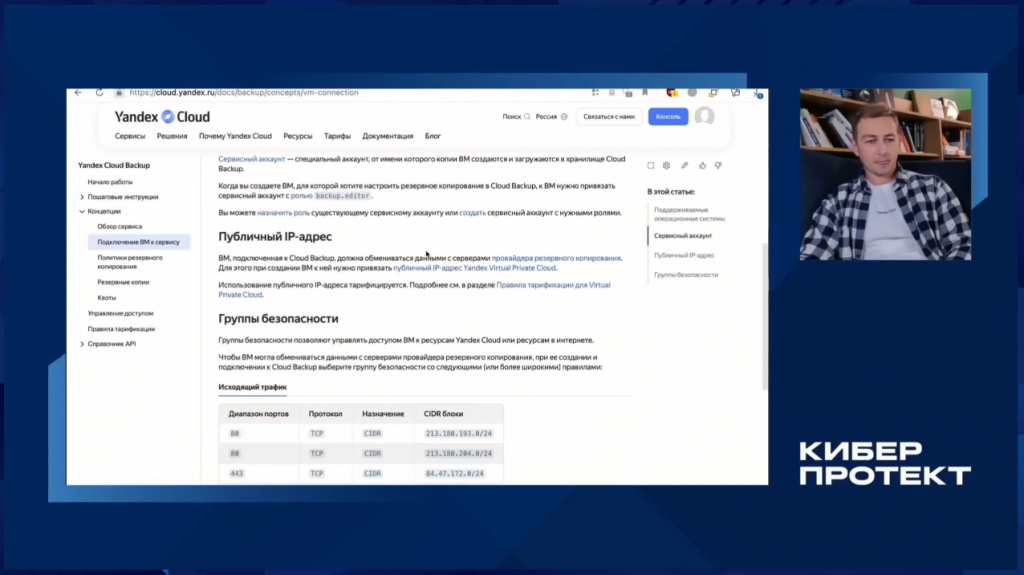
Task: Click the webcam video thumbnail
Action: [885, 174]
